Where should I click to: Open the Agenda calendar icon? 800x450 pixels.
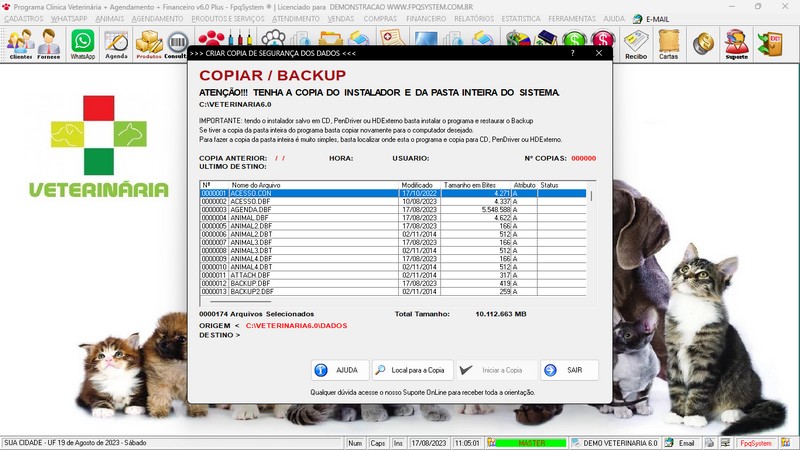[x=116, y=43]
